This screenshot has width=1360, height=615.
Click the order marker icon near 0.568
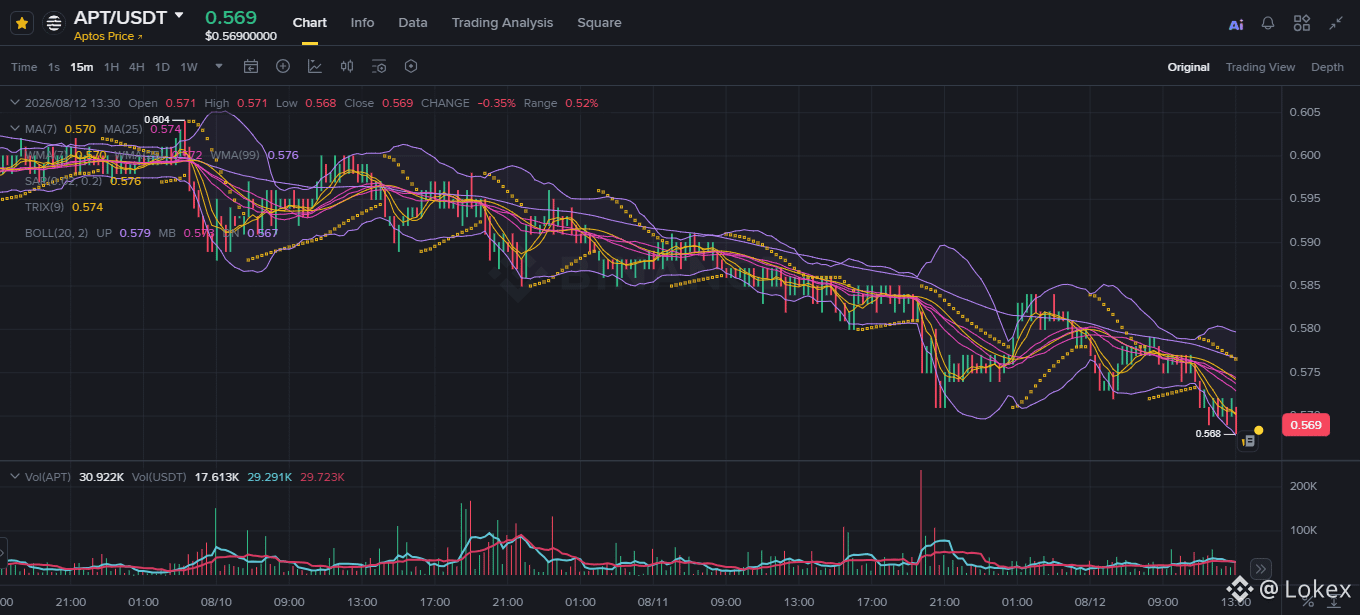[1248, 440]
